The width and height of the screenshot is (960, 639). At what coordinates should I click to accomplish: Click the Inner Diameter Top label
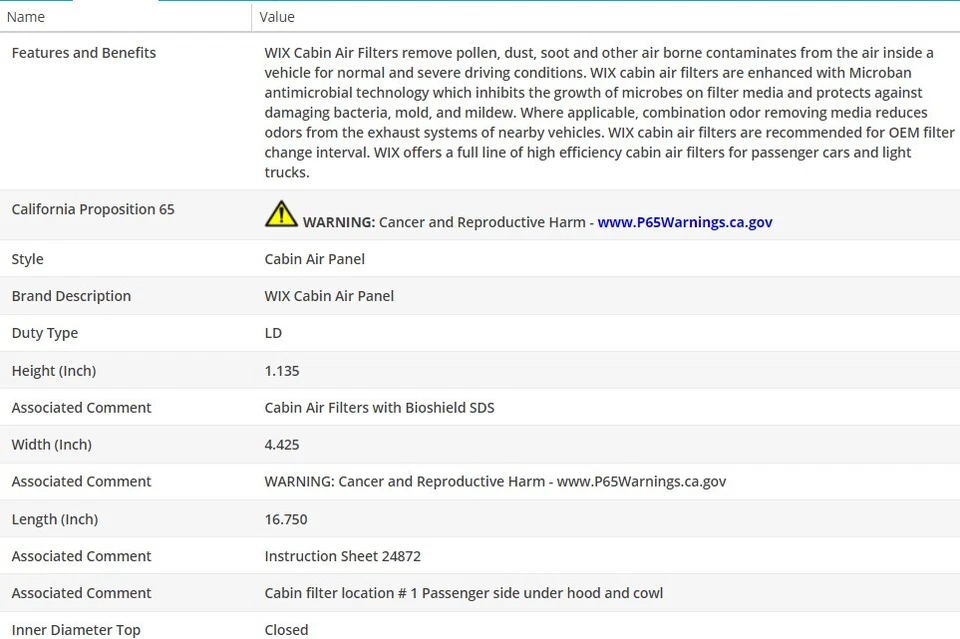point(76,630)
